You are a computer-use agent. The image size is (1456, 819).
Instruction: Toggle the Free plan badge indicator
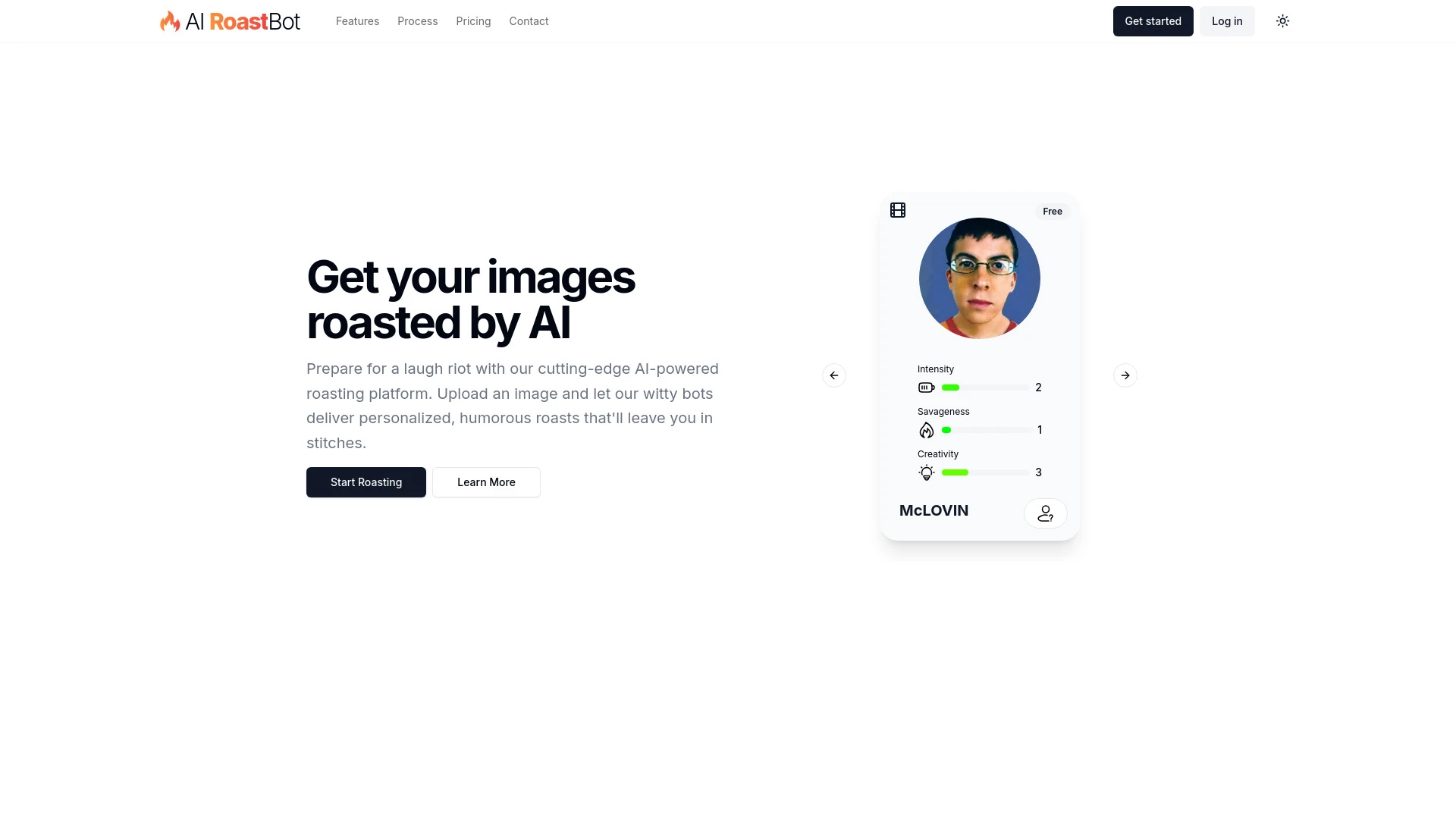point(1052,211)
